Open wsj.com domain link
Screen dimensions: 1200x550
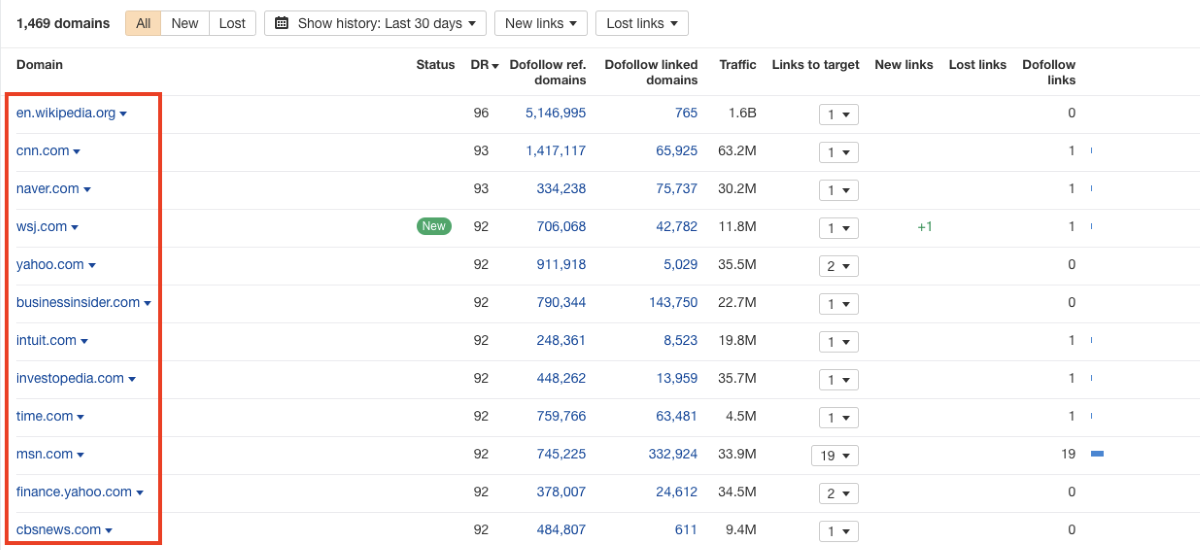point(42,227)
